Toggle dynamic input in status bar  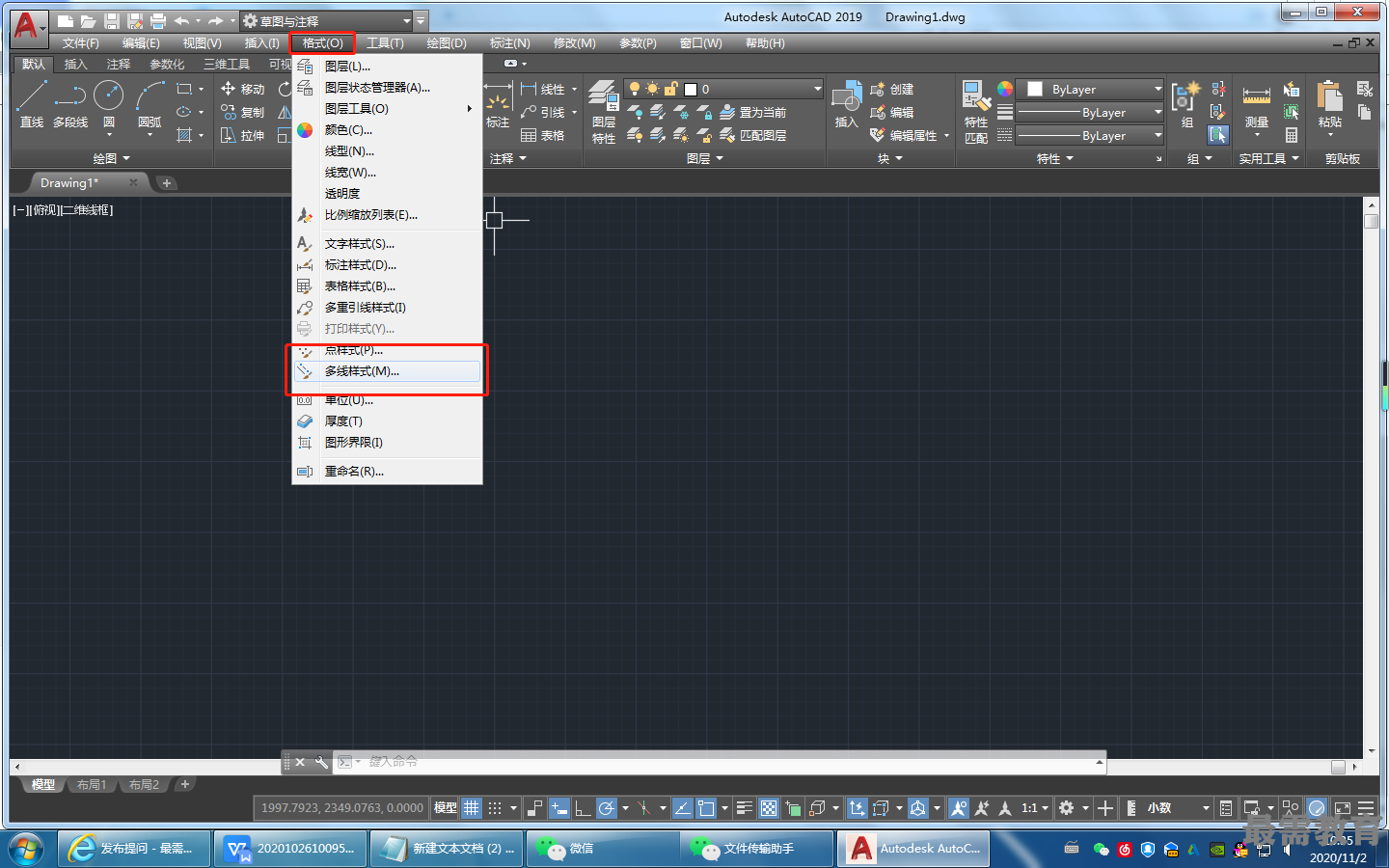click(559, 808)
